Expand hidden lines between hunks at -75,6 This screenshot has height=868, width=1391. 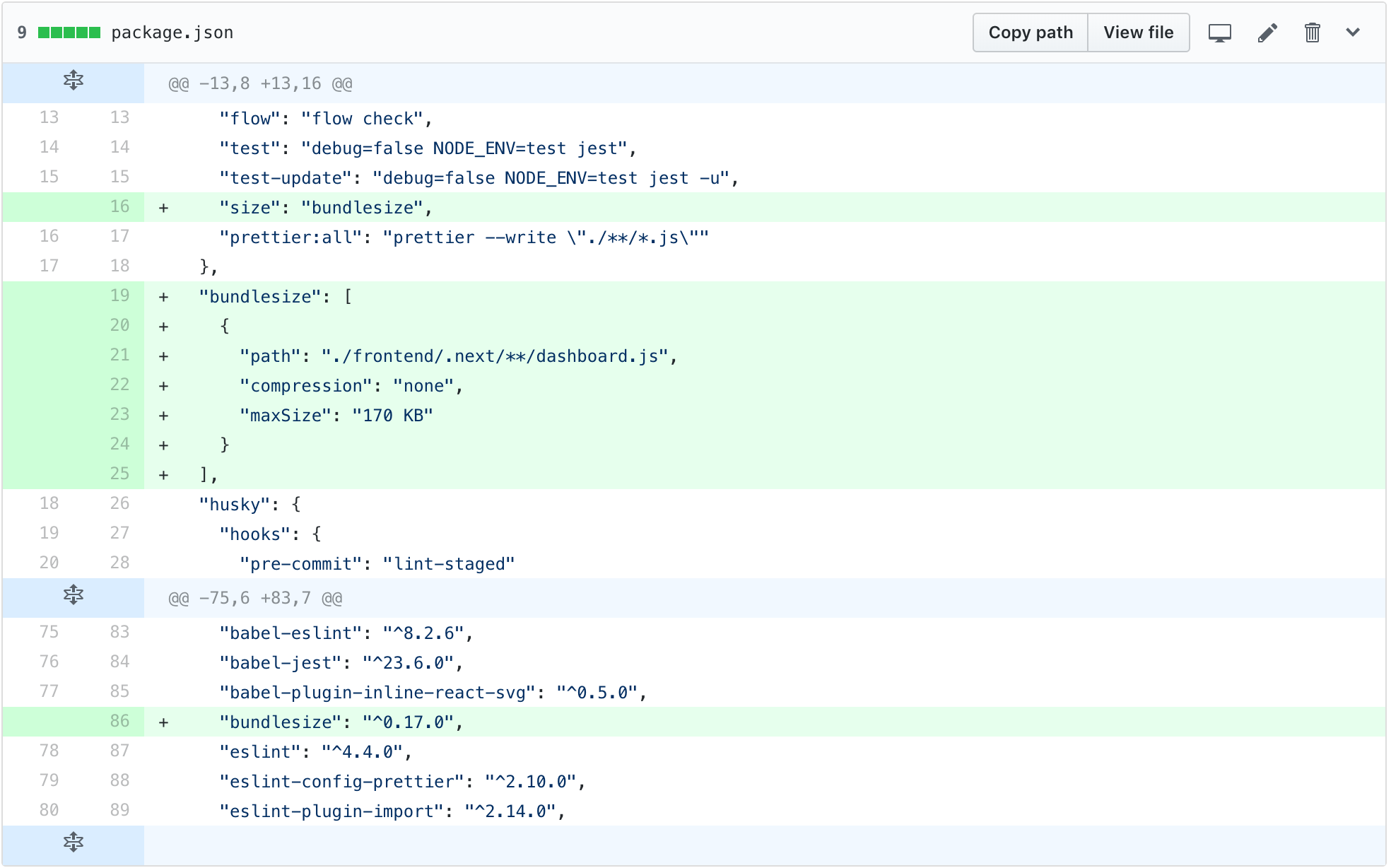pyautogui.click(x=74, y=596)
